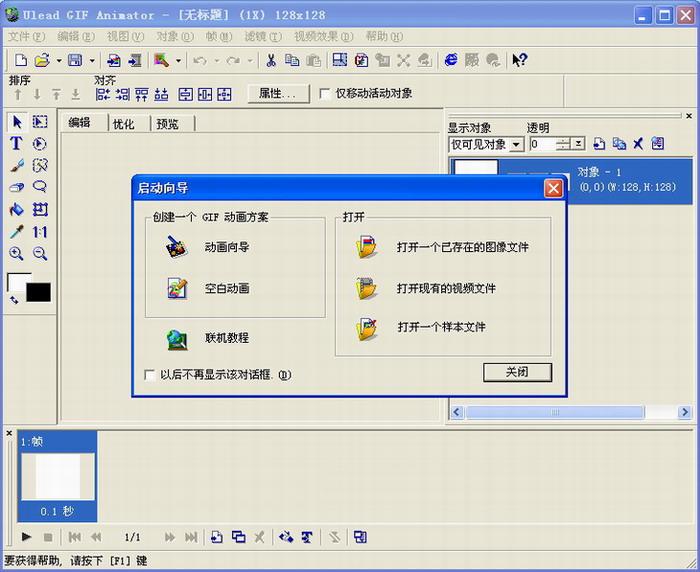The width and height of the screenshot is (700, 572).
Task: Click the 属性... button
Action: [278, 93]
